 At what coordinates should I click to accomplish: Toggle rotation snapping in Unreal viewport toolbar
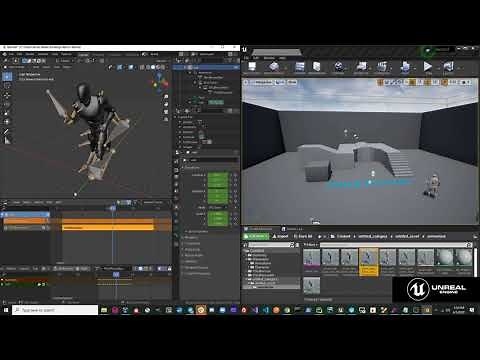pos(428,82)
